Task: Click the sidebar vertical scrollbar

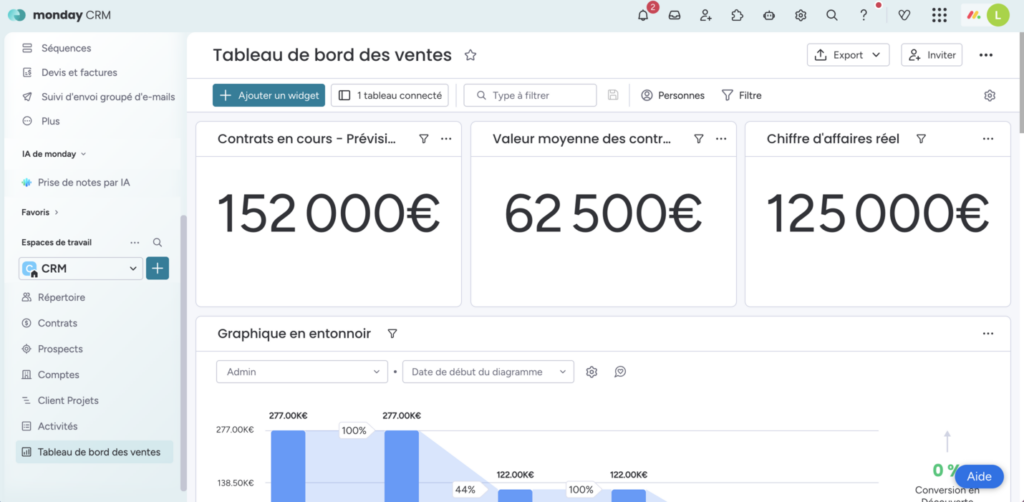Action: coord(183,353)
